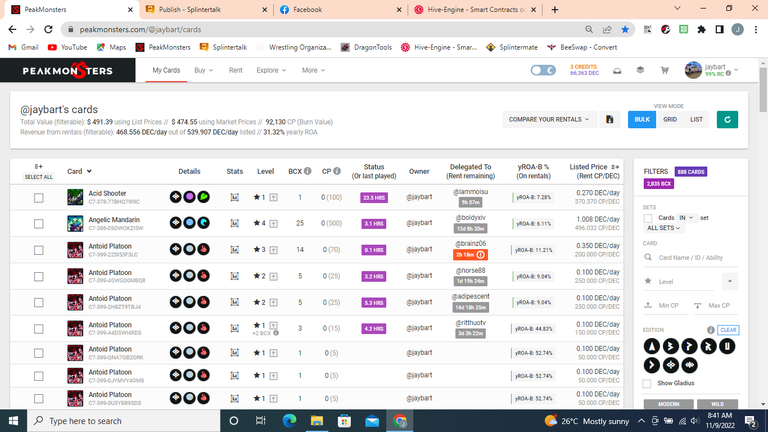
Task: Clear the edition filter with CLEAR
Action: (728, 330)
